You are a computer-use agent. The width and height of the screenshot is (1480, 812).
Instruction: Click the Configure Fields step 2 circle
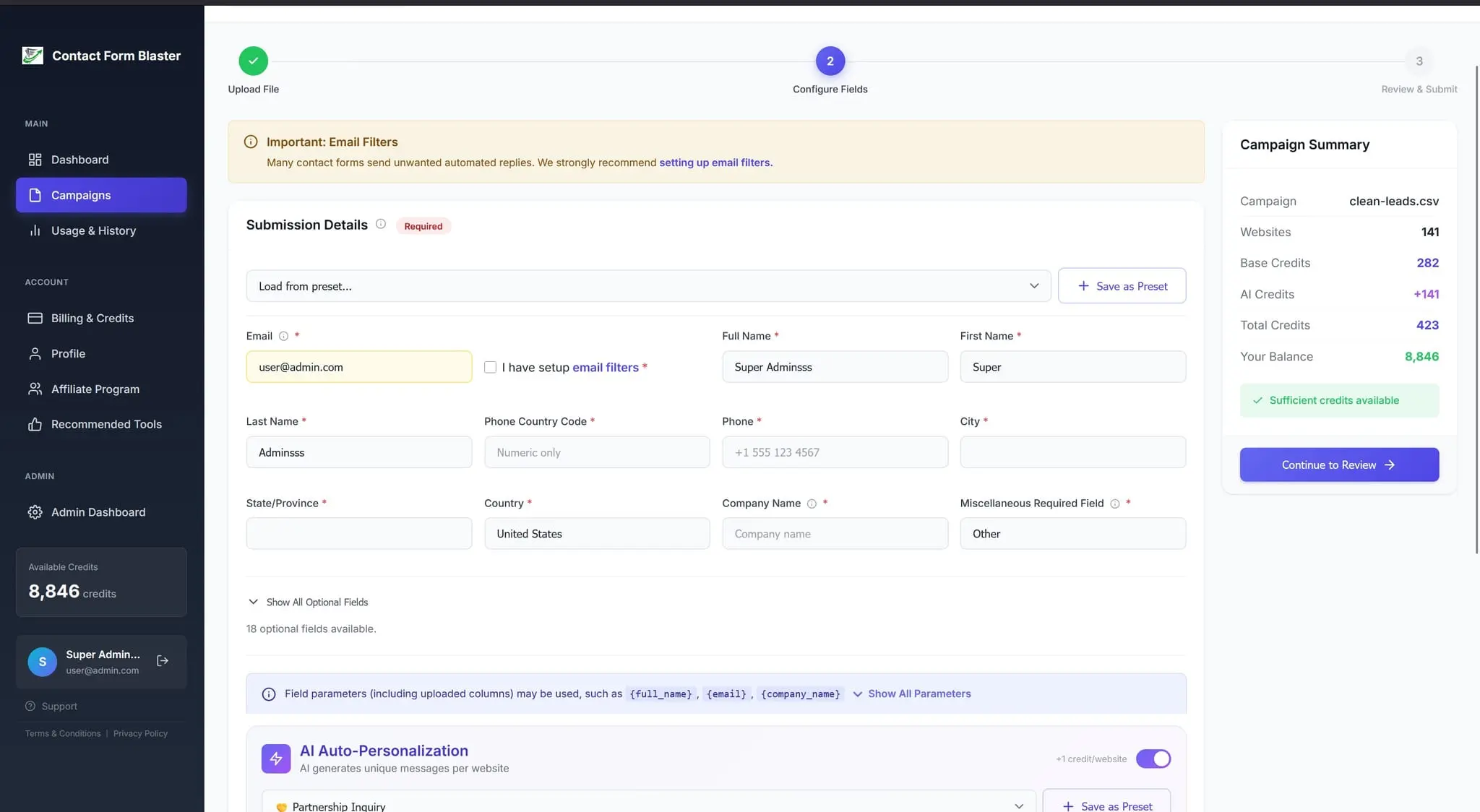tap(830, 61)
